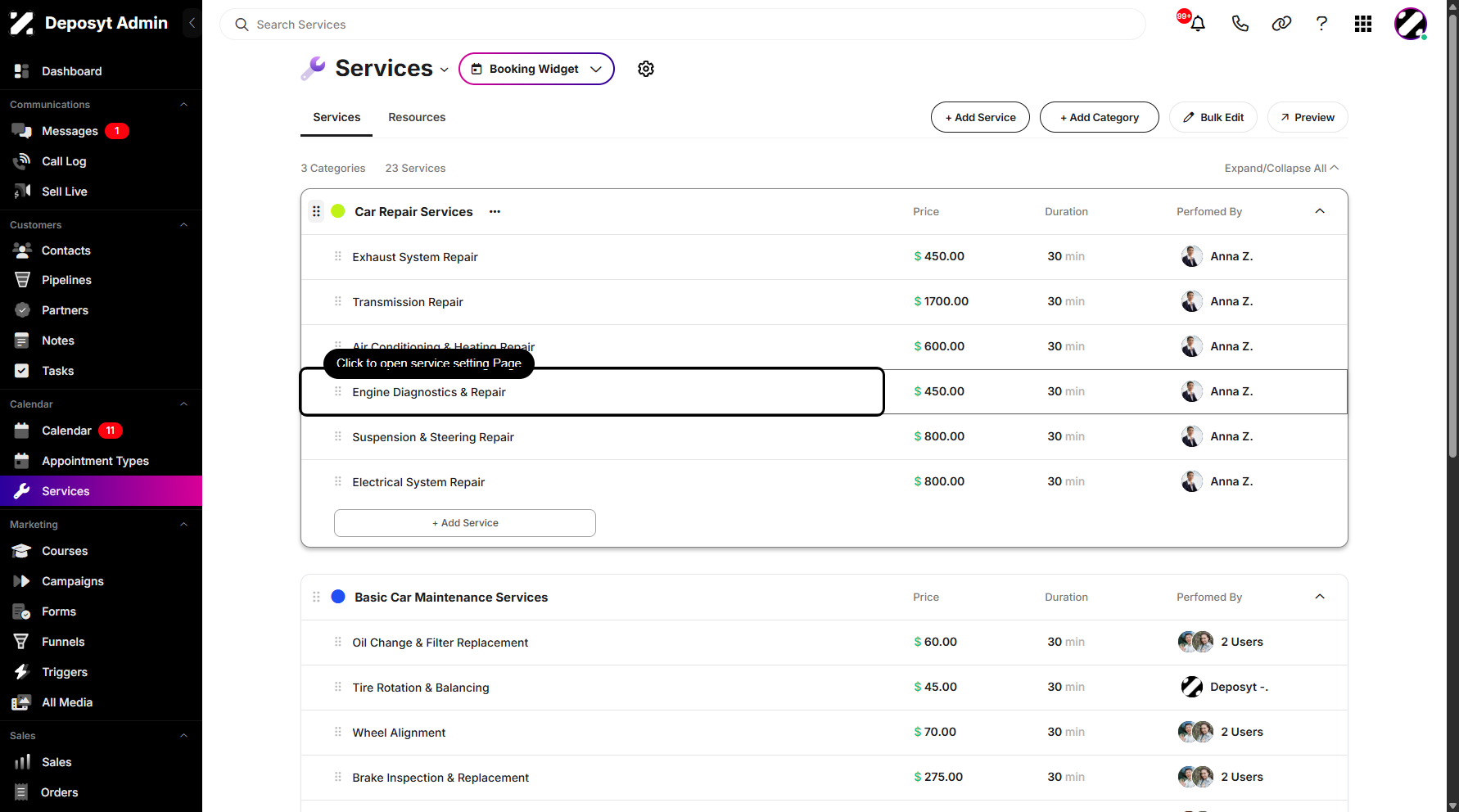Click 2 Users on Wheel Alignment row

1241,732
